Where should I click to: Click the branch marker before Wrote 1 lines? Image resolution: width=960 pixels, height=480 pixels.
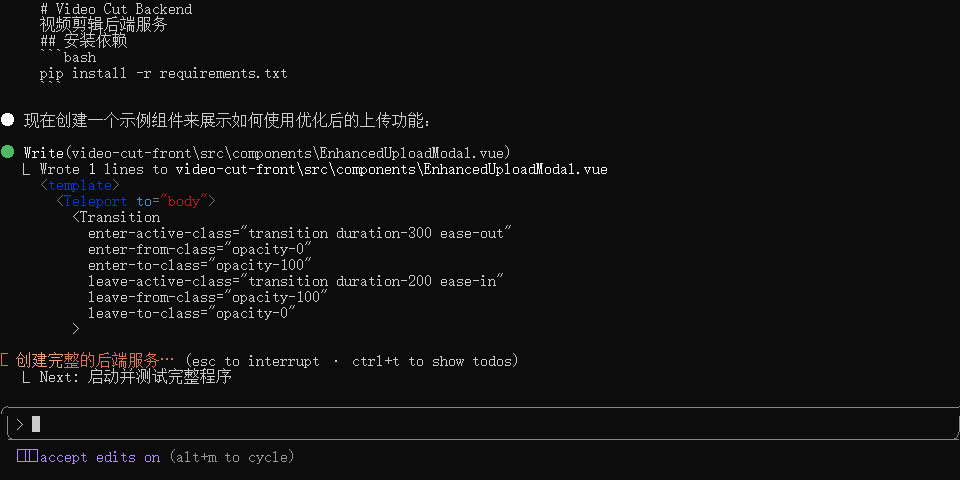coord(27,170)
